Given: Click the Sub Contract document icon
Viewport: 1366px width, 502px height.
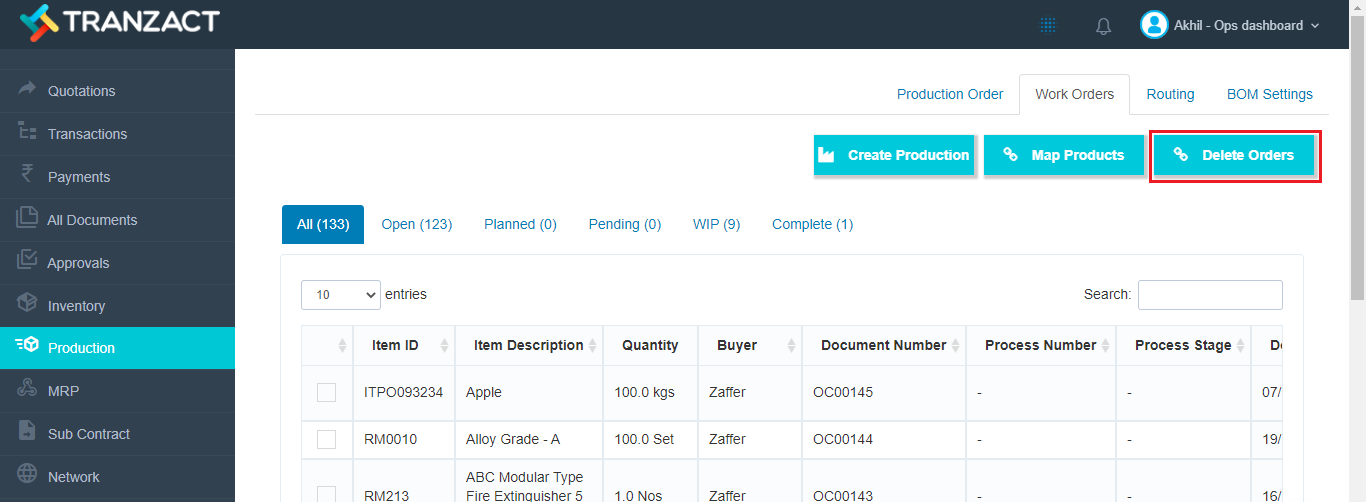Looking at the screenshot, I should (27, 432).
